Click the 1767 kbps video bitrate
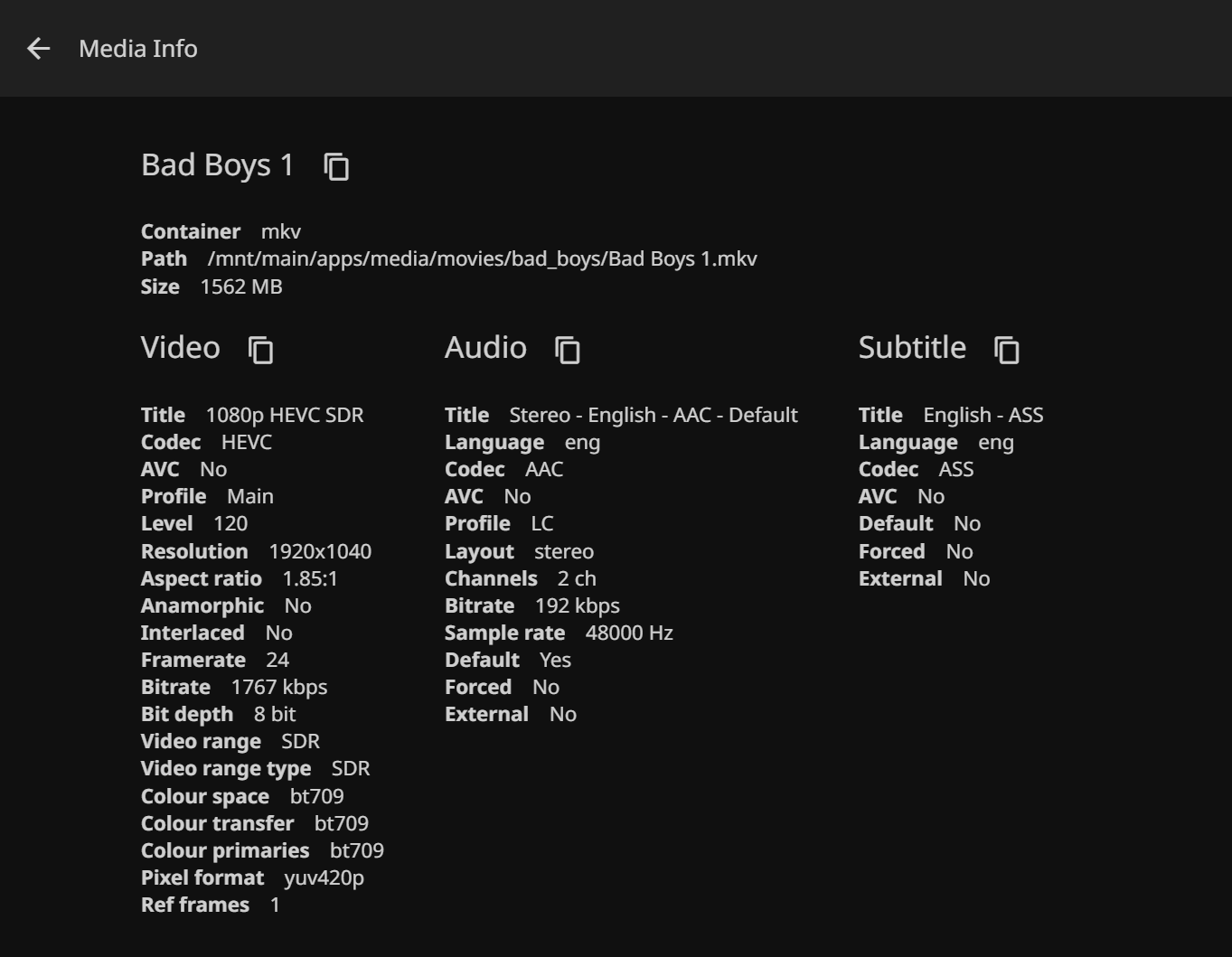Screen dimensions: 1232x957 point(279,687)
